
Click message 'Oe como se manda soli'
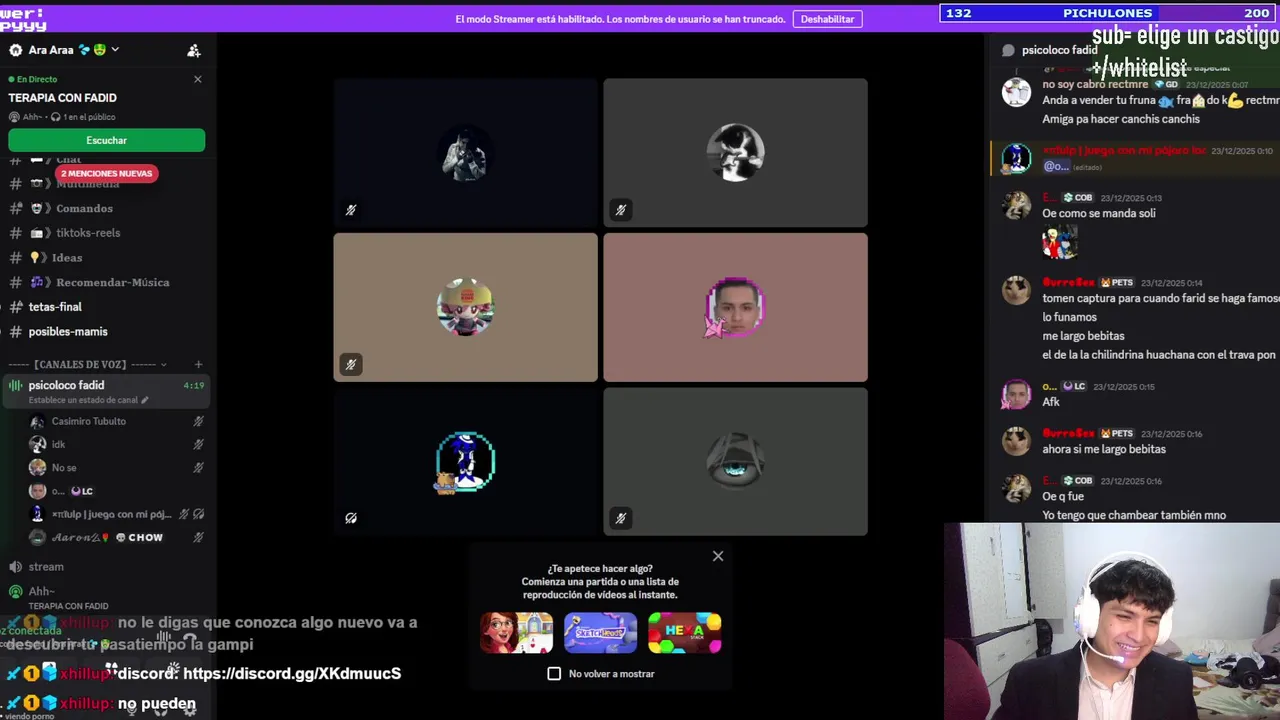click(x=1099, y=214)
